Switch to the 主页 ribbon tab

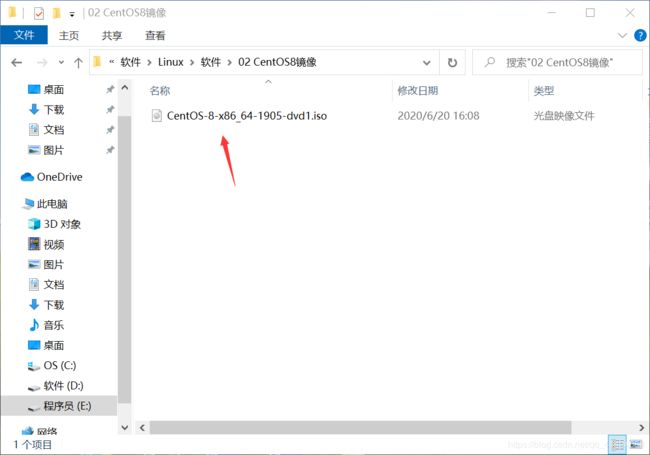pyautogui.click(x=69, y=36)
